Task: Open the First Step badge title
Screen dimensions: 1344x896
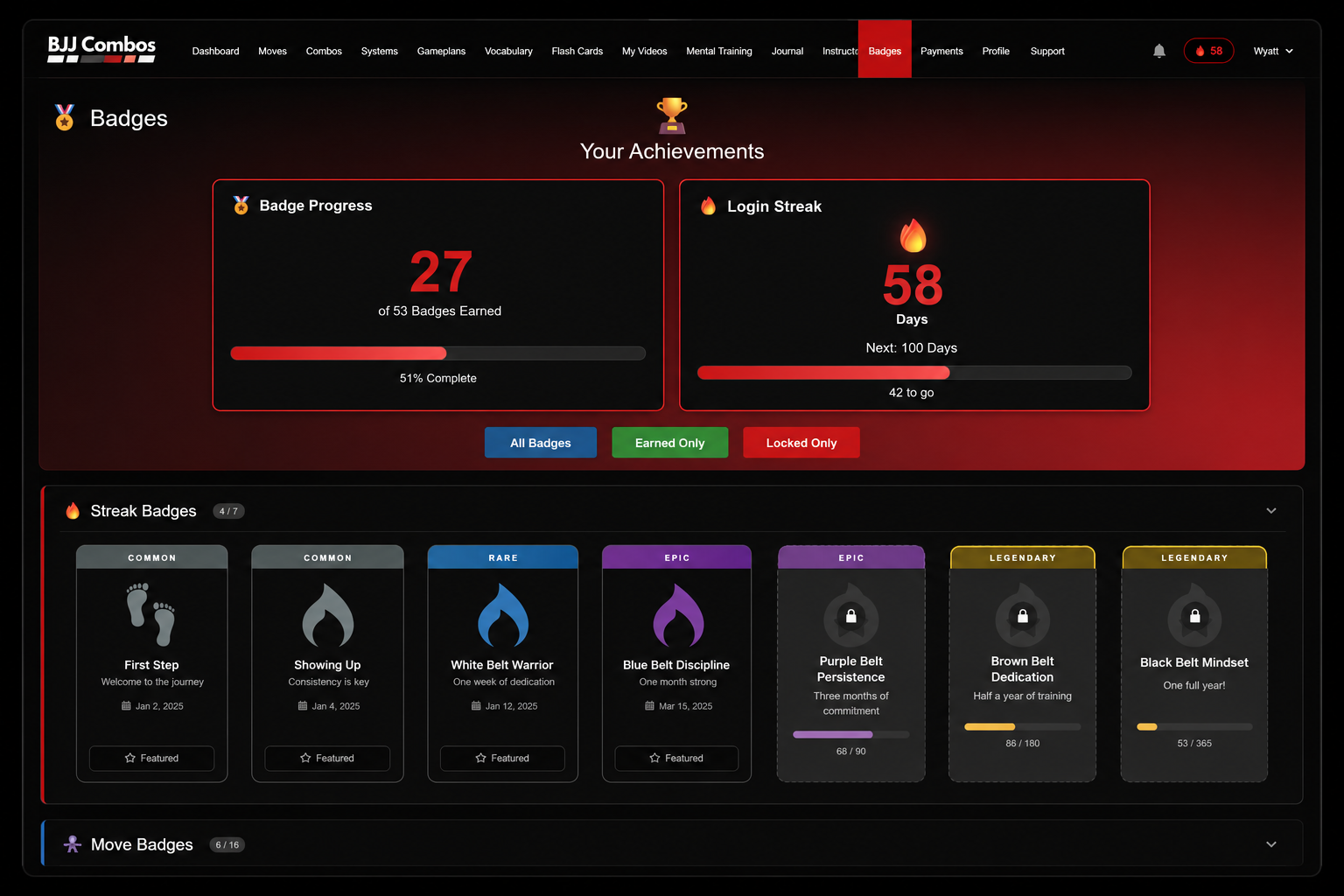Action: tap(151, 665)
